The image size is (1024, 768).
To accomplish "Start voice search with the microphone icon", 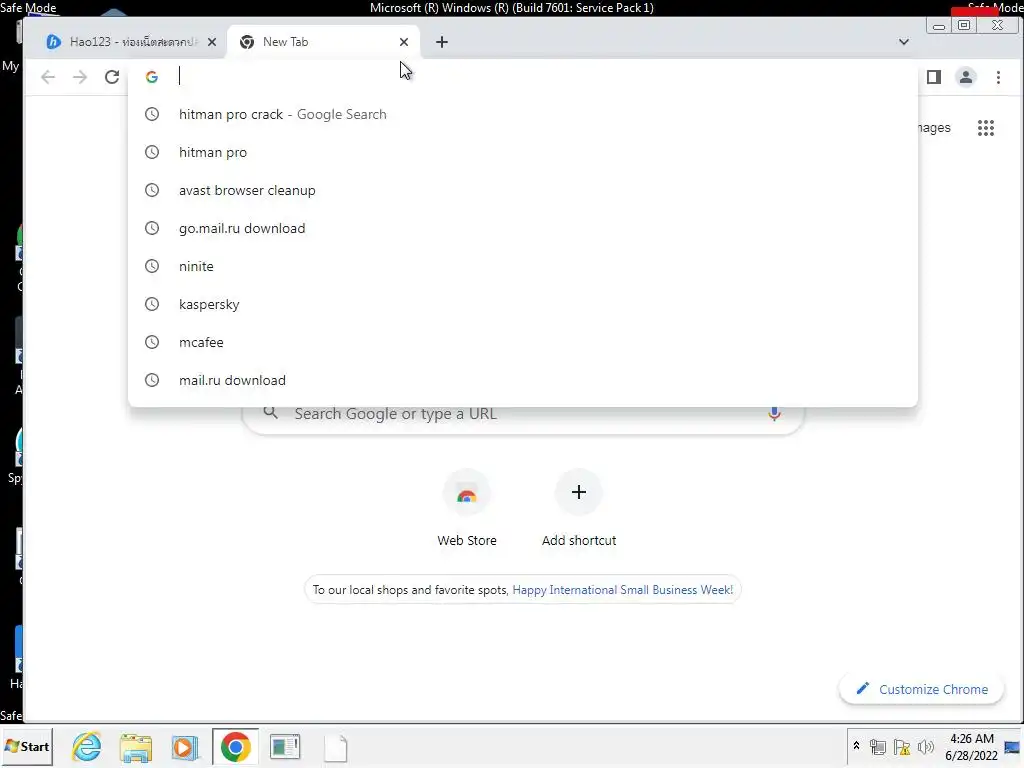I will 775,413.
